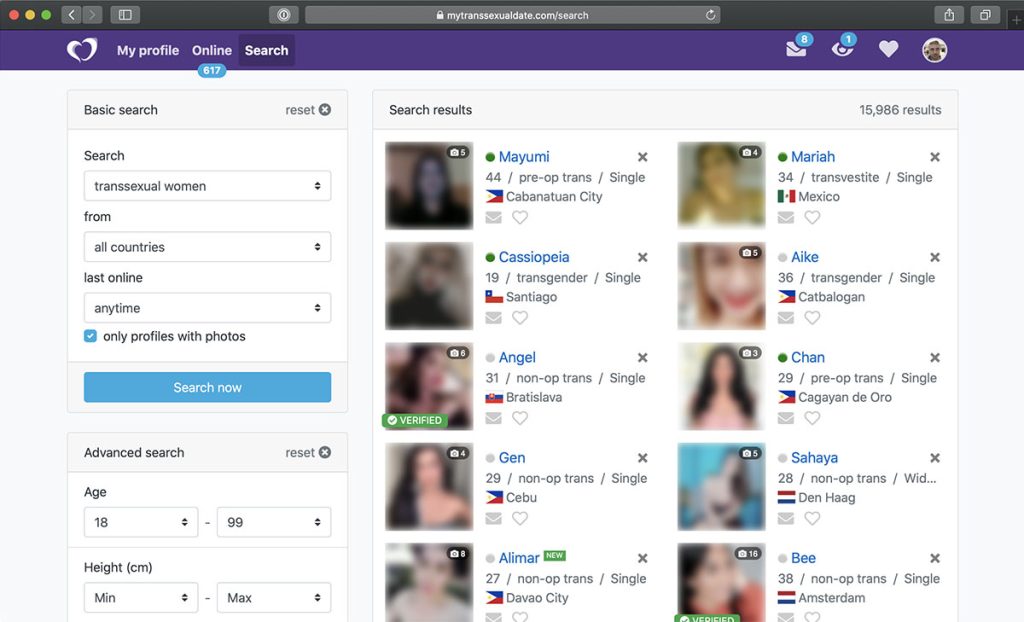The image size is (1024, 622).
Task: Open Gen's profile photo thumbnail
Action: tap(429, 487)
